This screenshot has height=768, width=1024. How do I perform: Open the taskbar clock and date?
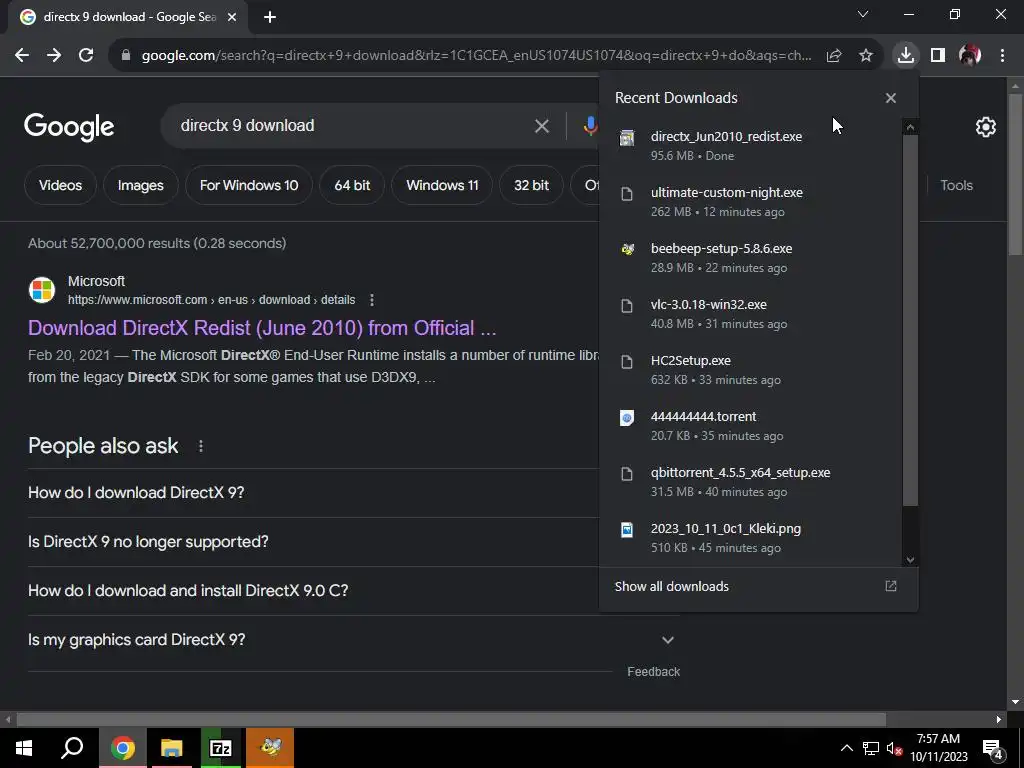(x=938, y=748)
